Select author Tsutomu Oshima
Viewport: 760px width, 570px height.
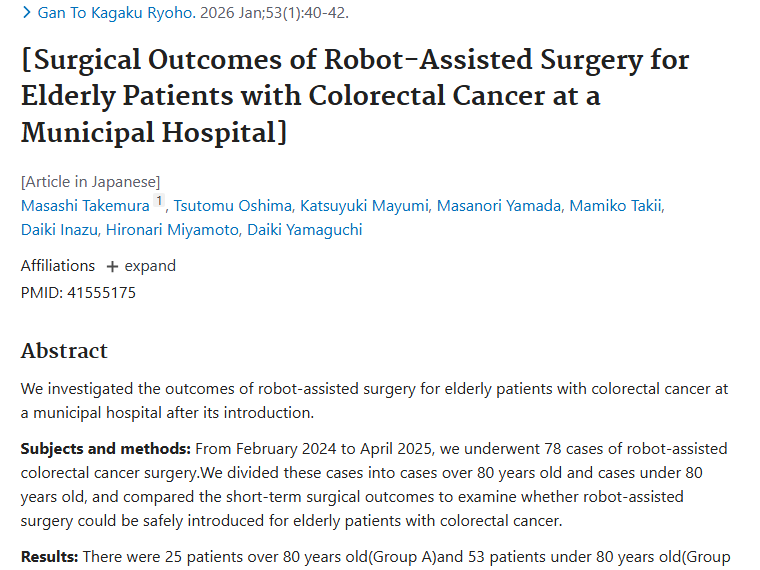tap(234, 206)
